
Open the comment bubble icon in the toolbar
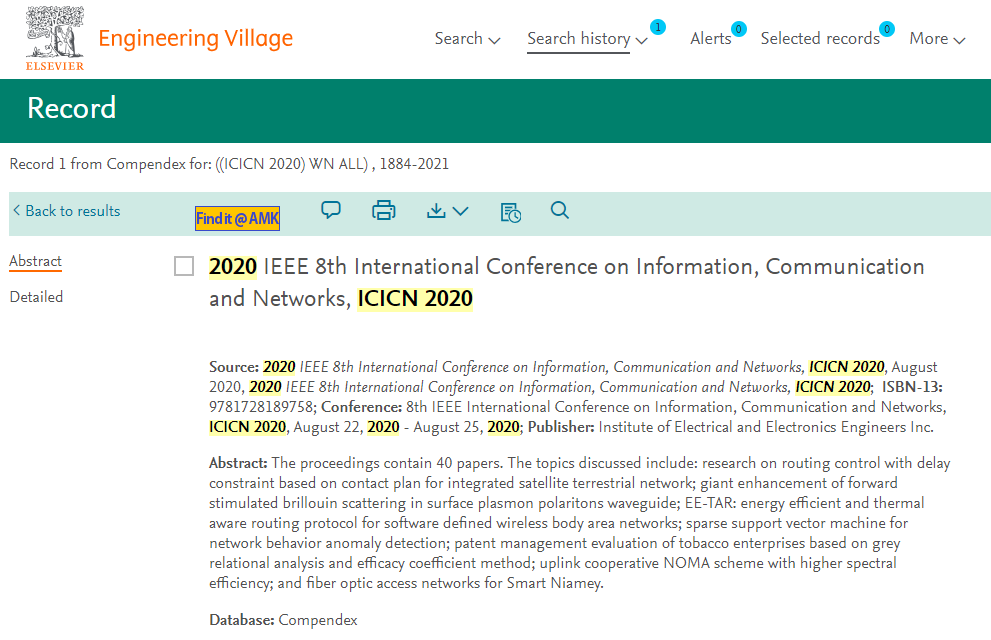coord(331,210)
